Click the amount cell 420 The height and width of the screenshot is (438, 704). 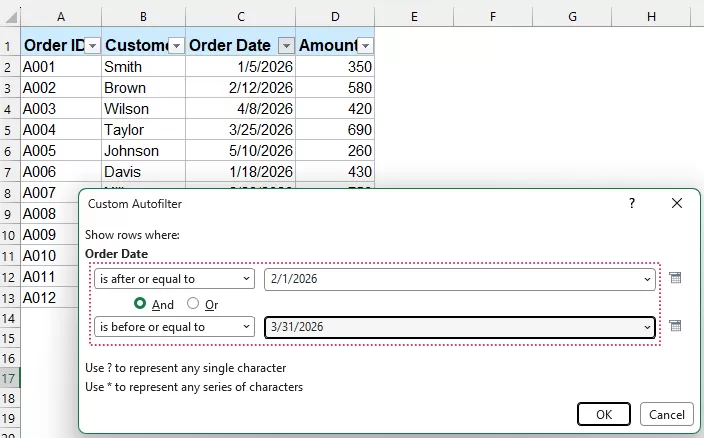pos(335,109)
